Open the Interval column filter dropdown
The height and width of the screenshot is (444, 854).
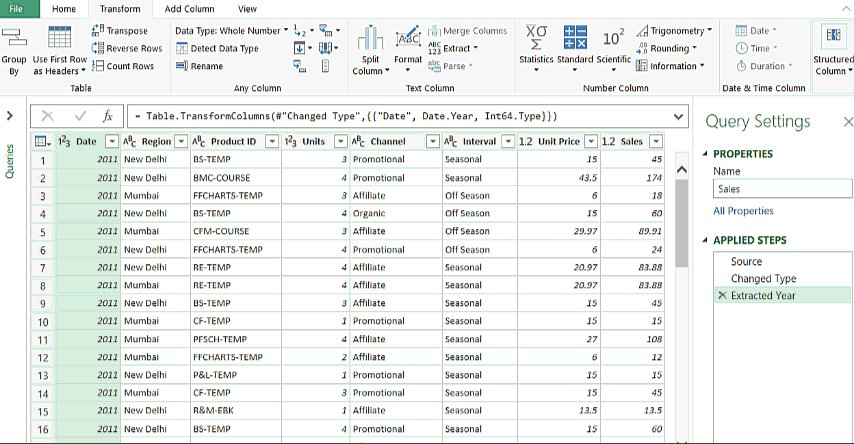point(508,142)
